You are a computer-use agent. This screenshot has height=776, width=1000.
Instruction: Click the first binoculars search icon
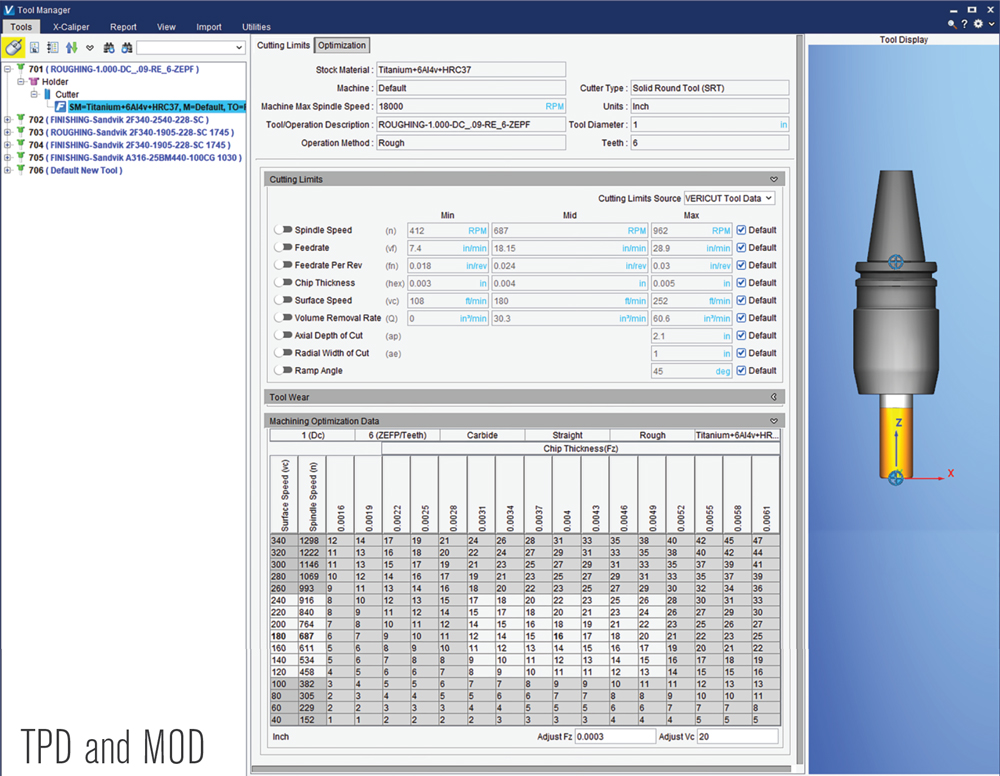click(x=109, y=47)
